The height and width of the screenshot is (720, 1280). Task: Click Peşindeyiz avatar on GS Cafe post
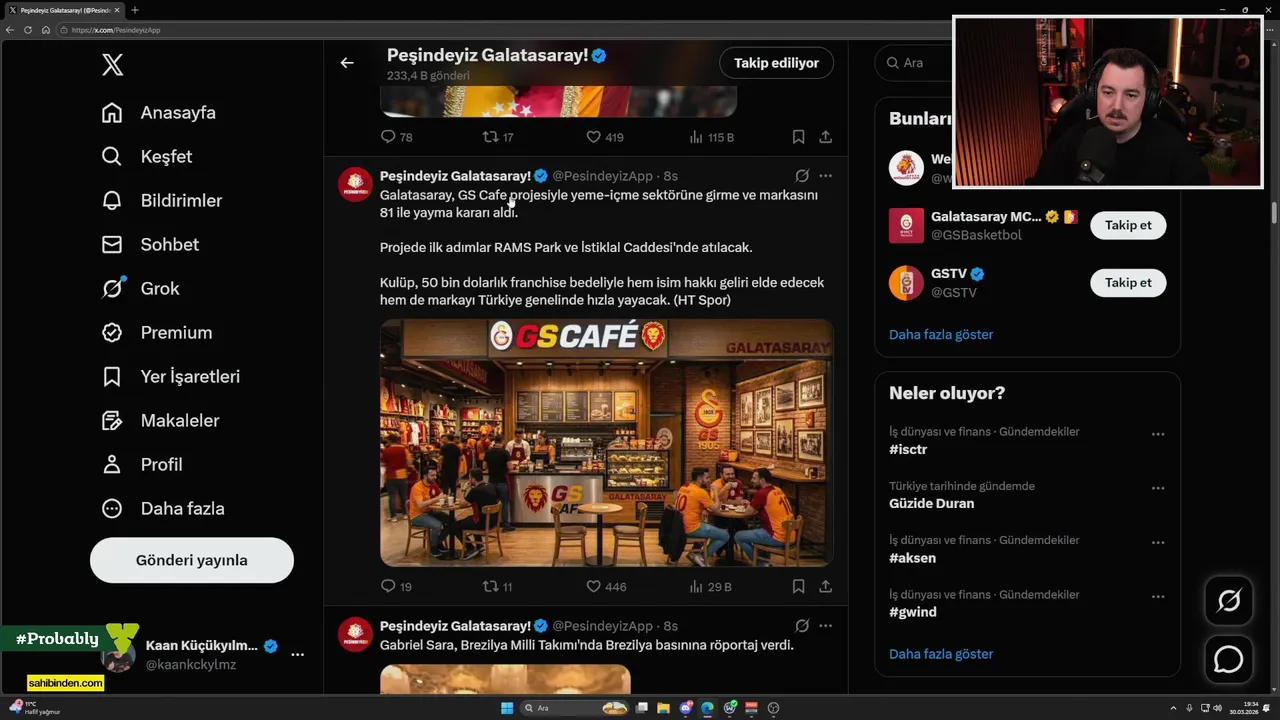point(355,184)
